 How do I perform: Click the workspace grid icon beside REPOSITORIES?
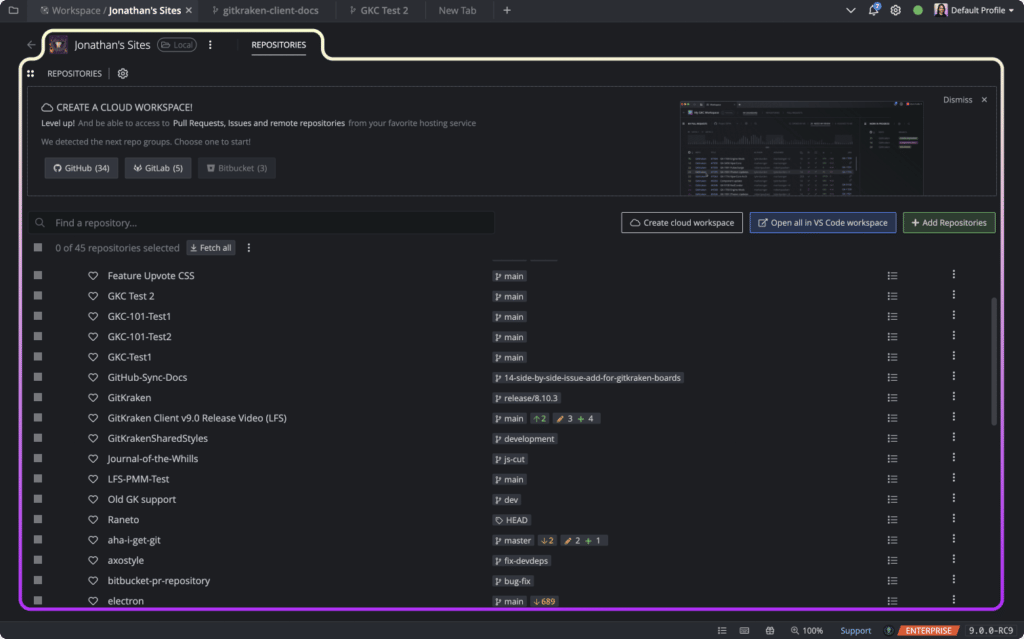(31, 74)
